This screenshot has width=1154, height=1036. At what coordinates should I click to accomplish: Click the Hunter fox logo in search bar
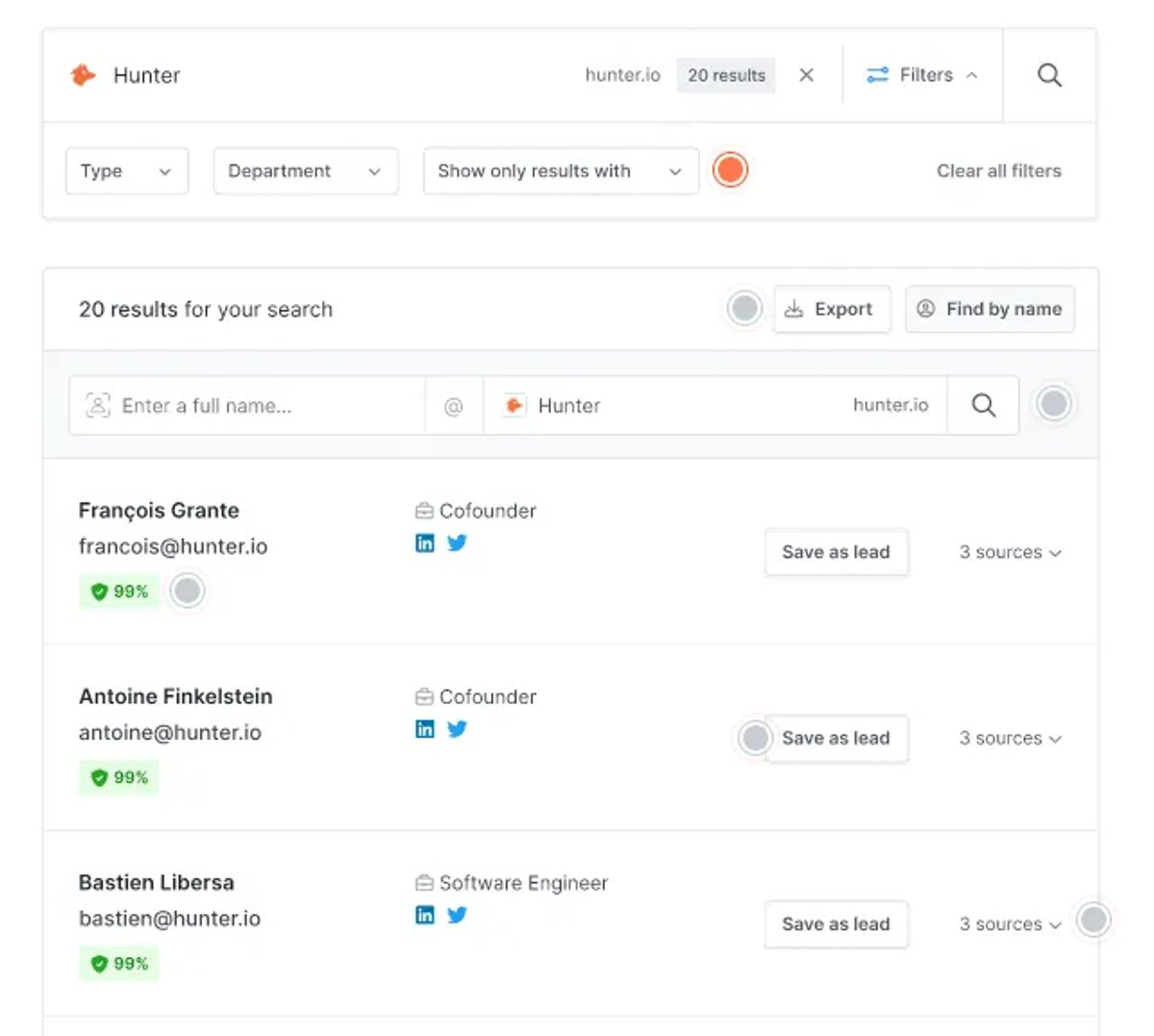(x=84, y=75)
